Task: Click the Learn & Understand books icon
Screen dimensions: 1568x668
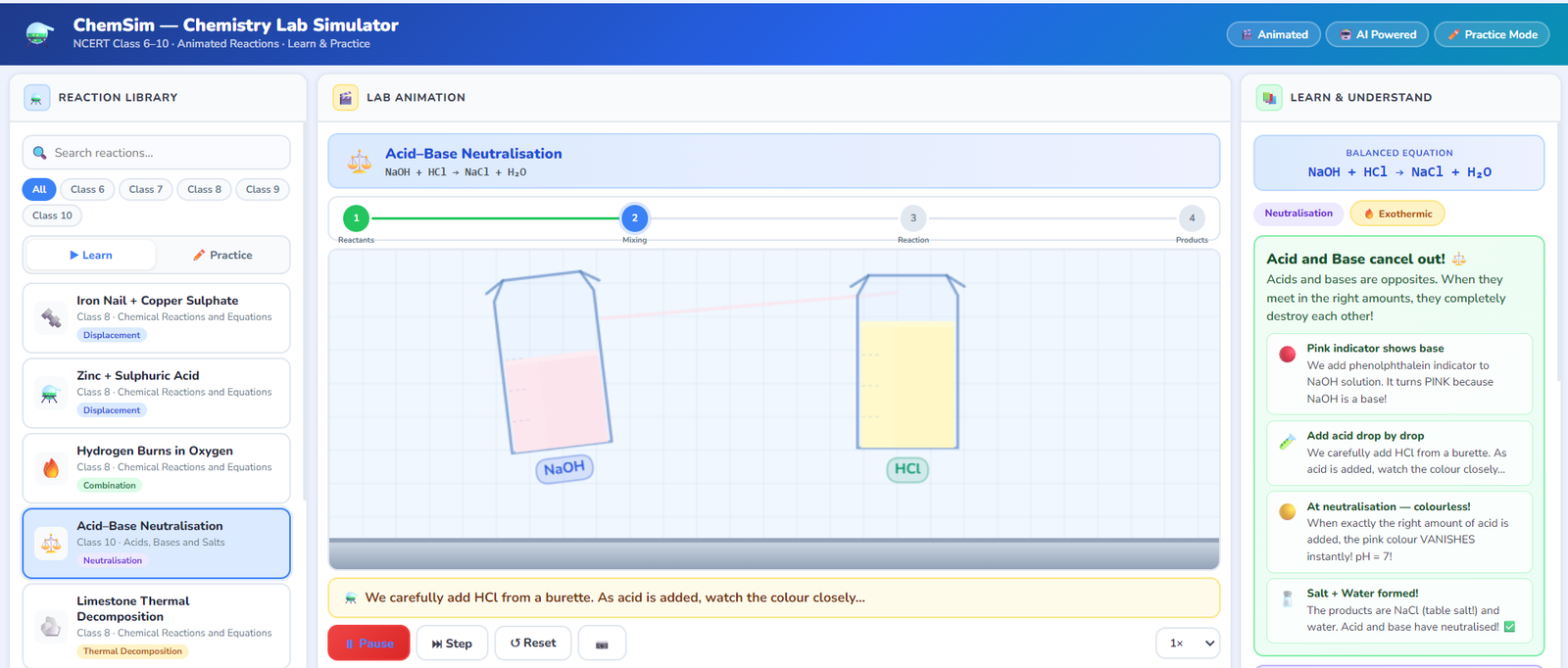Action: pyautogui.click(x=1269, y=98)
